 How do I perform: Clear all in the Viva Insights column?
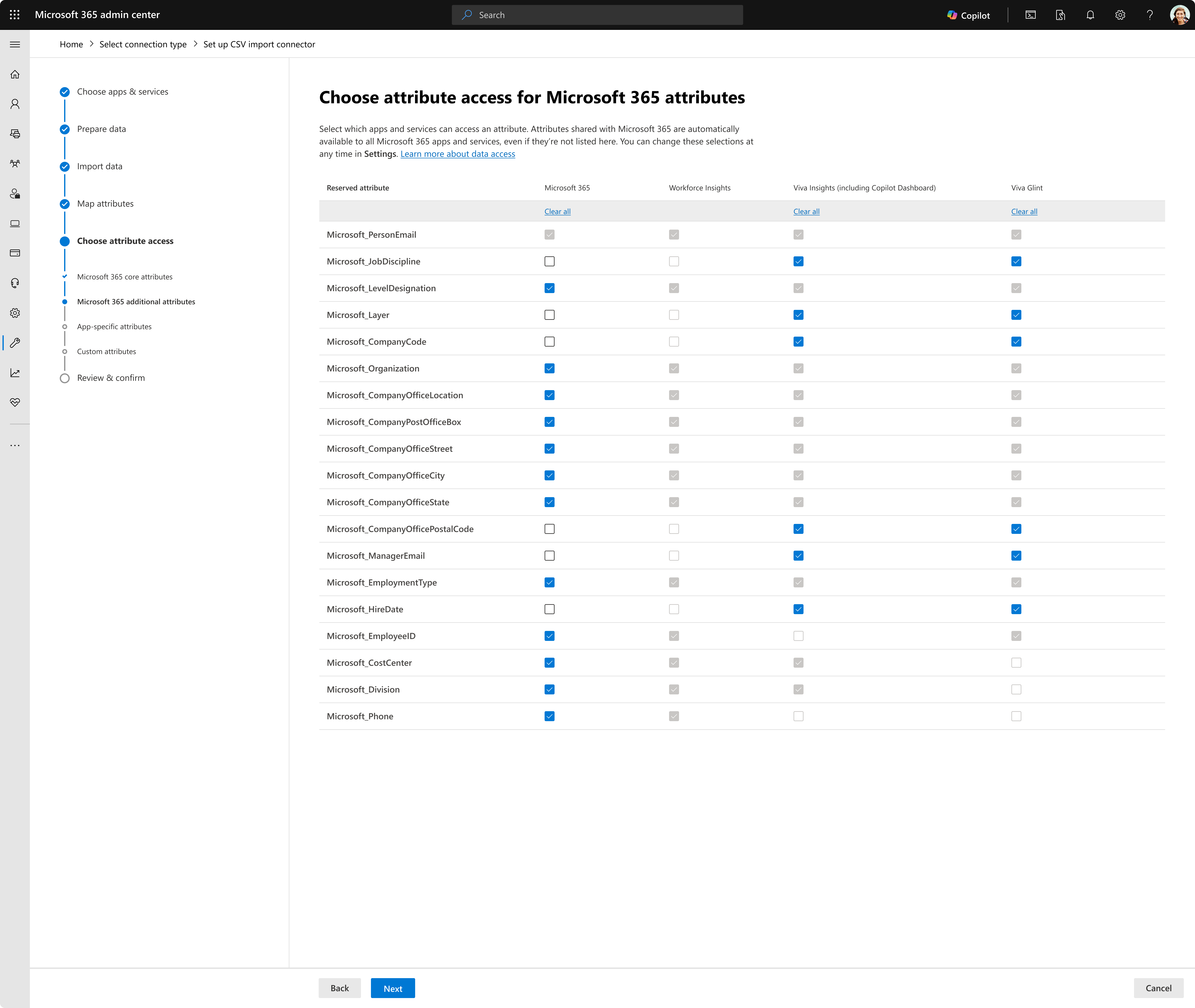pos(806,211)
